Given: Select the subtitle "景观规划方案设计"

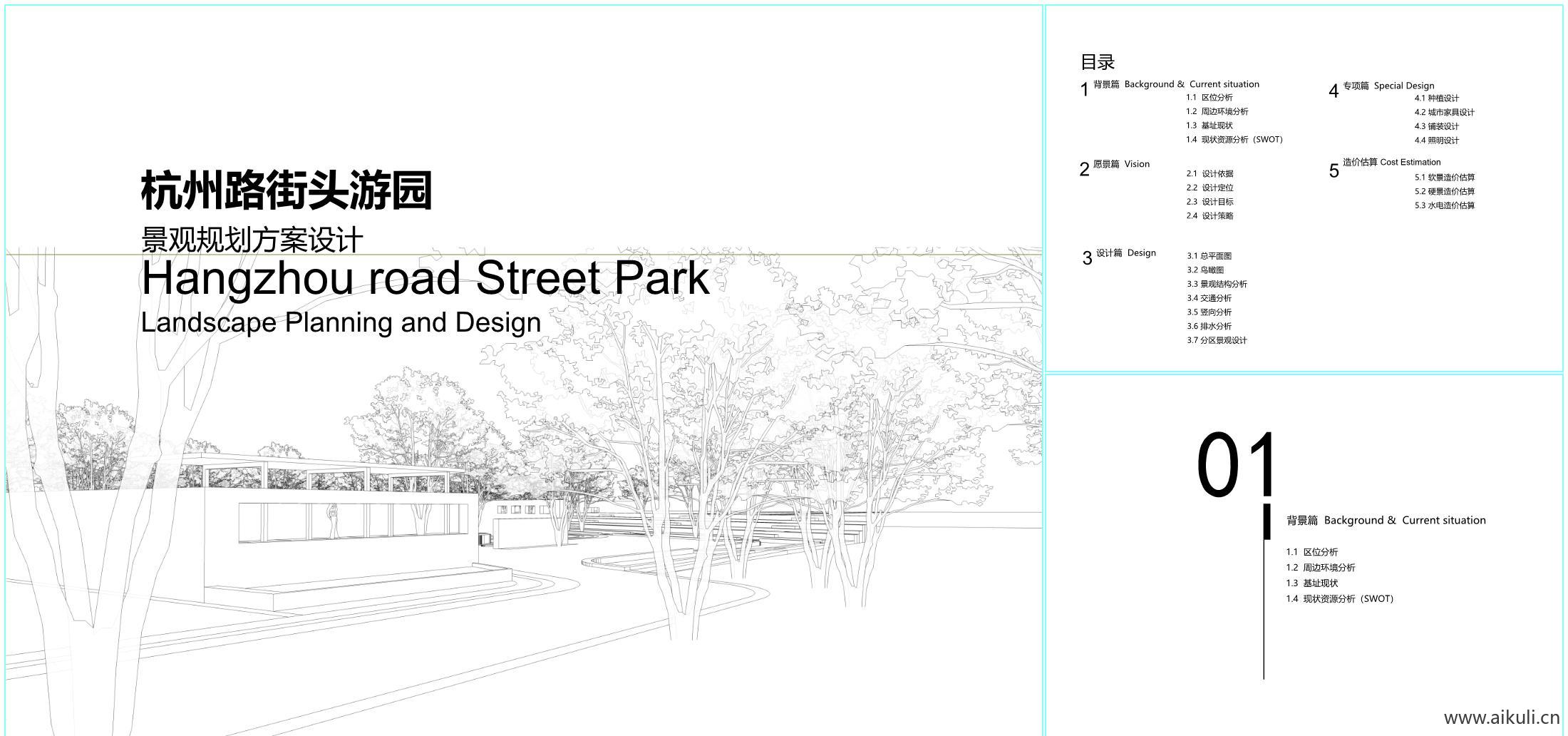Looking at the screenshot, I should [252, 240].
